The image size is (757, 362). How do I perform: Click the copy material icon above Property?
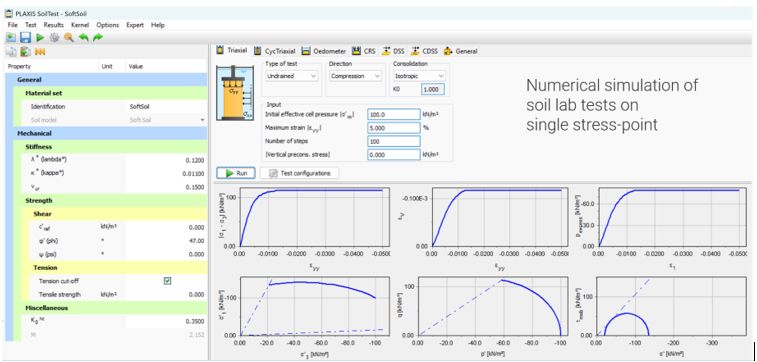(11, 52)
